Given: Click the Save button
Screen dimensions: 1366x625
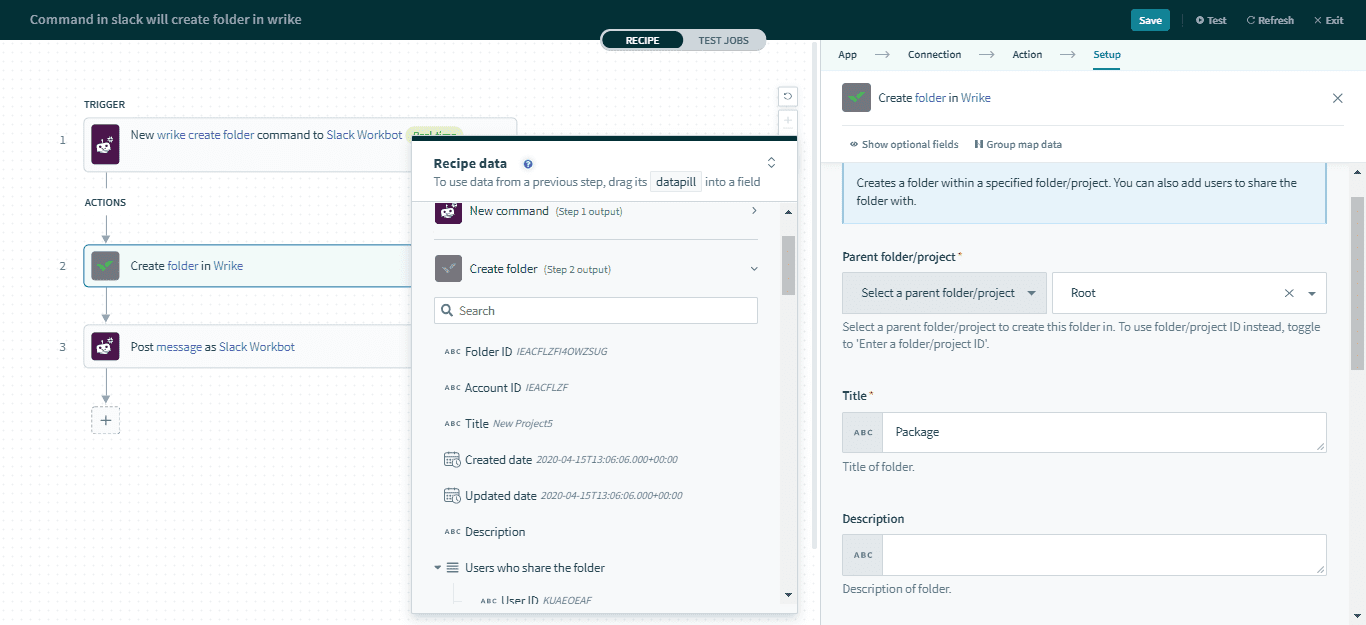Looking at the screenshot, I should (1149, 19).
